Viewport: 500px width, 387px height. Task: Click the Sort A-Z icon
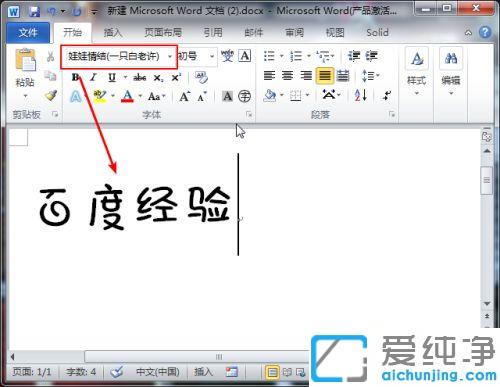(361, 95)
